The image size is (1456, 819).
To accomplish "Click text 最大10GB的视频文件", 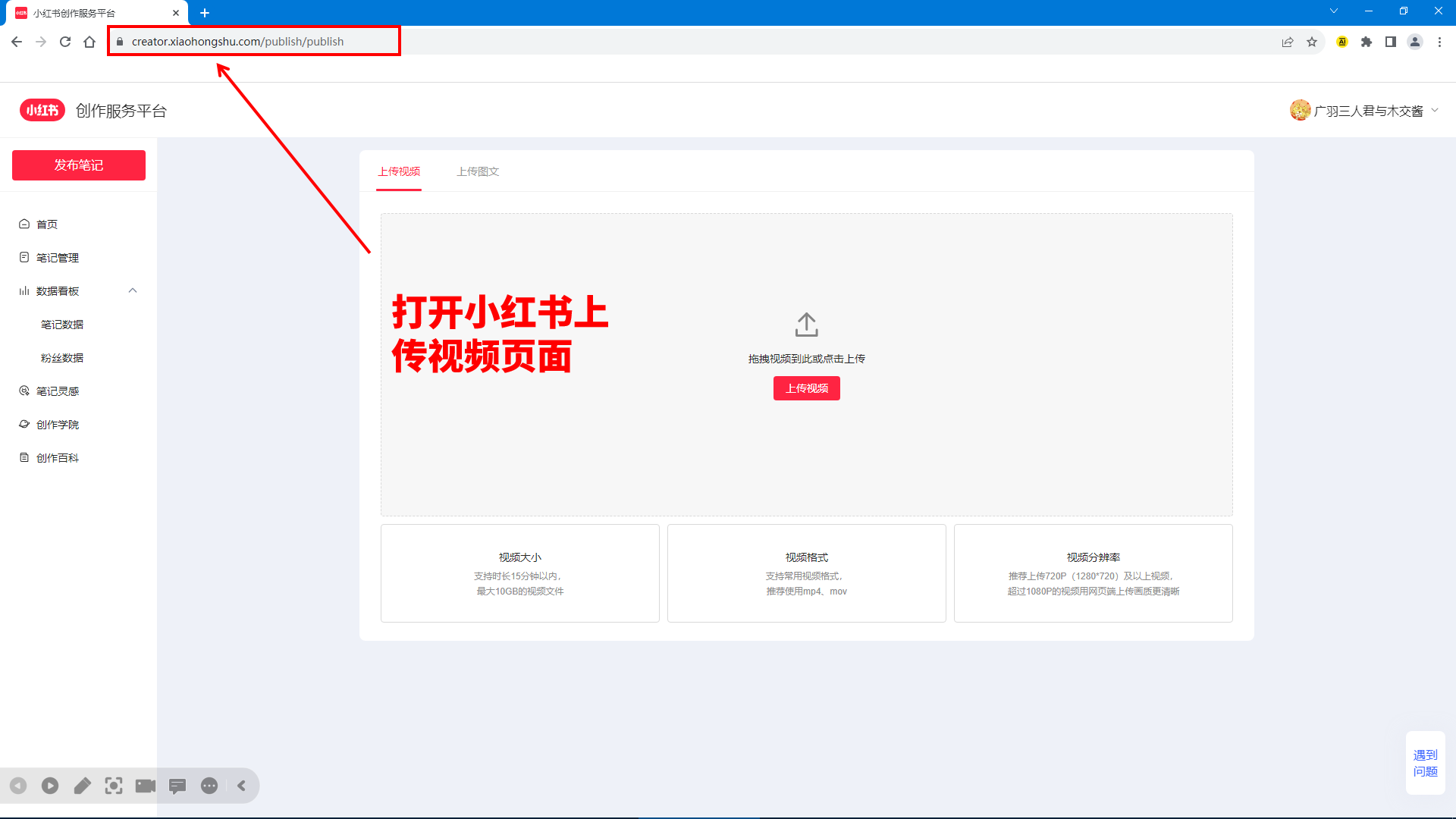I will pyautogui.click(x=520, y=591).
